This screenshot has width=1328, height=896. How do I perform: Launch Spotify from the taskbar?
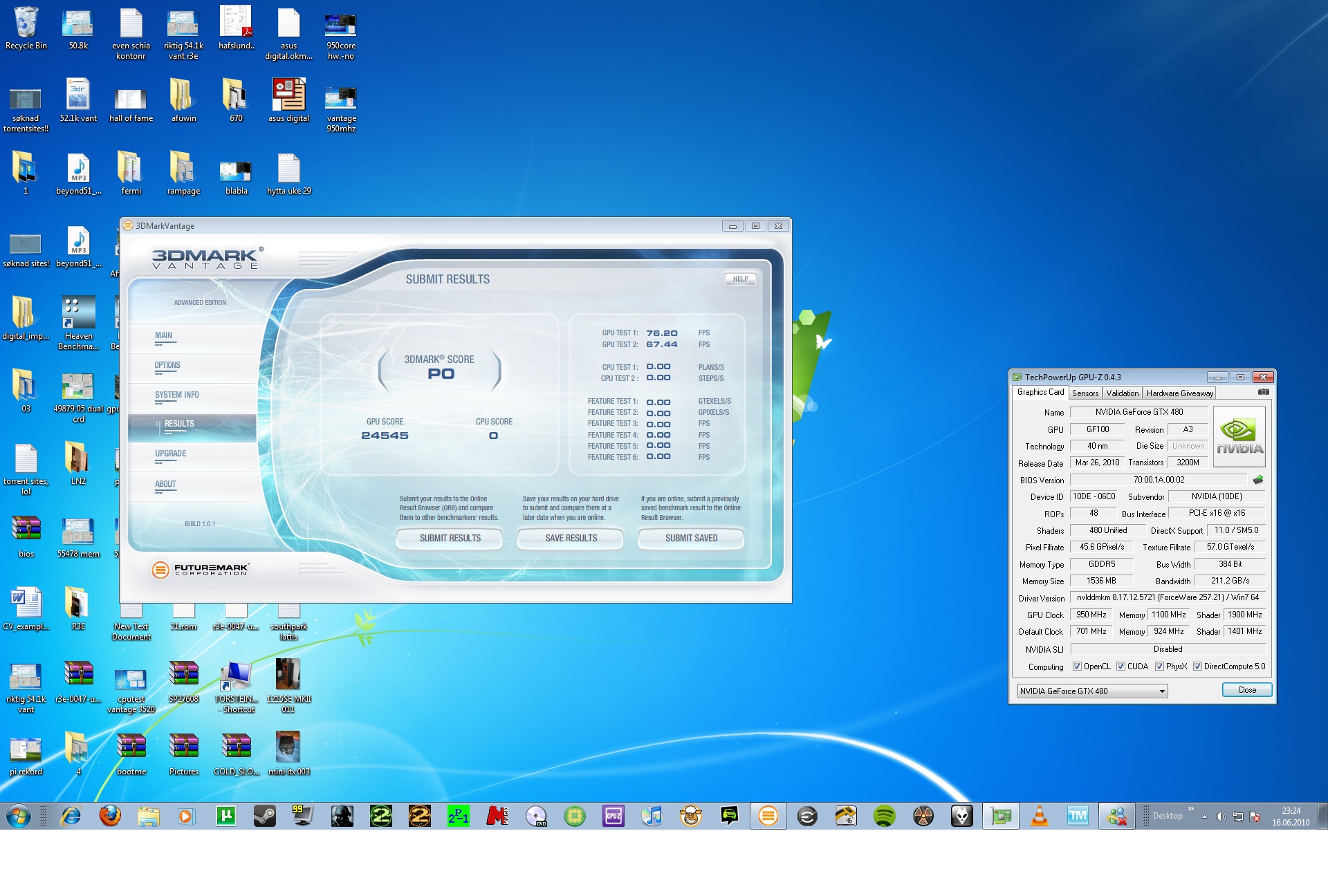click(x=884, y=816)
